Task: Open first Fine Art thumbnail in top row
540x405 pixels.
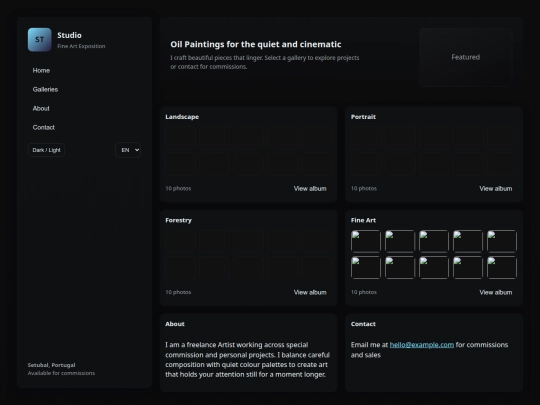Action: tap(366, 241)
